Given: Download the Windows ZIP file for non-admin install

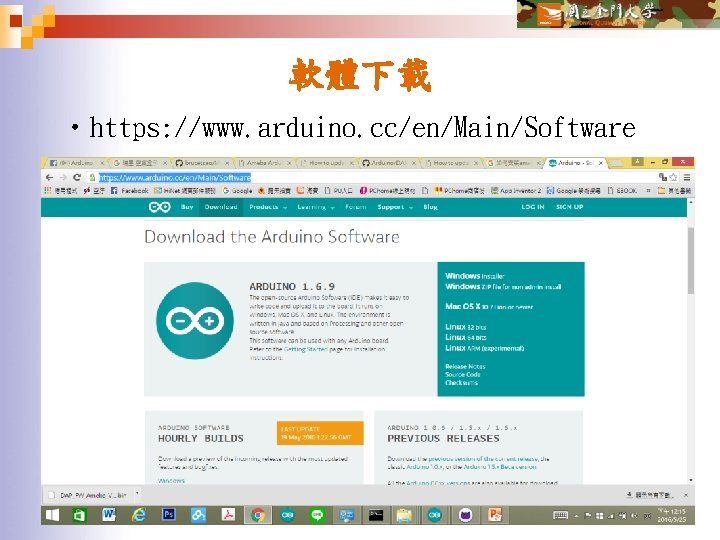Looking at the screenshot, I should coord(503,287).
